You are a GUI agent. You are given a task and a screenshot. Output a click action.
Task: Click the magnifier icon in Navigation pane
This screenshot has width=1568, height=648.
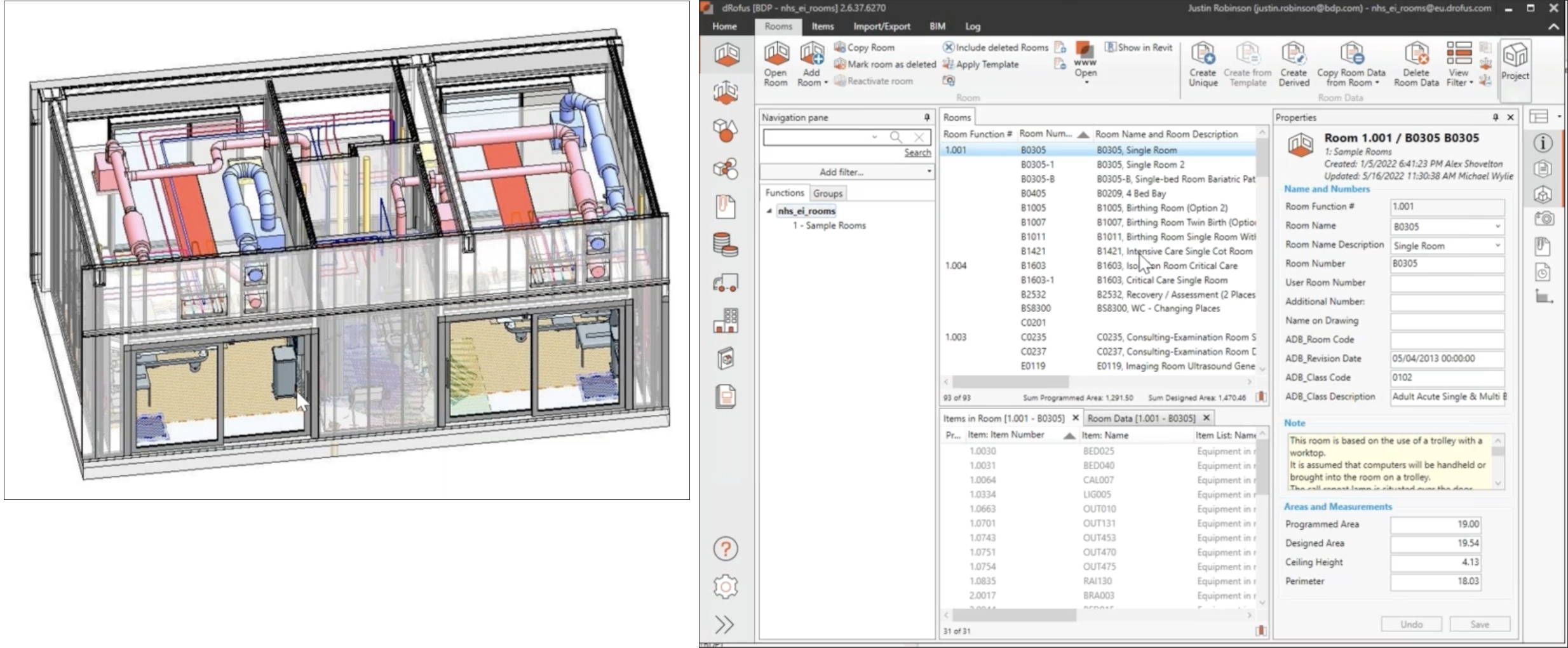click(x=896, y=137)
